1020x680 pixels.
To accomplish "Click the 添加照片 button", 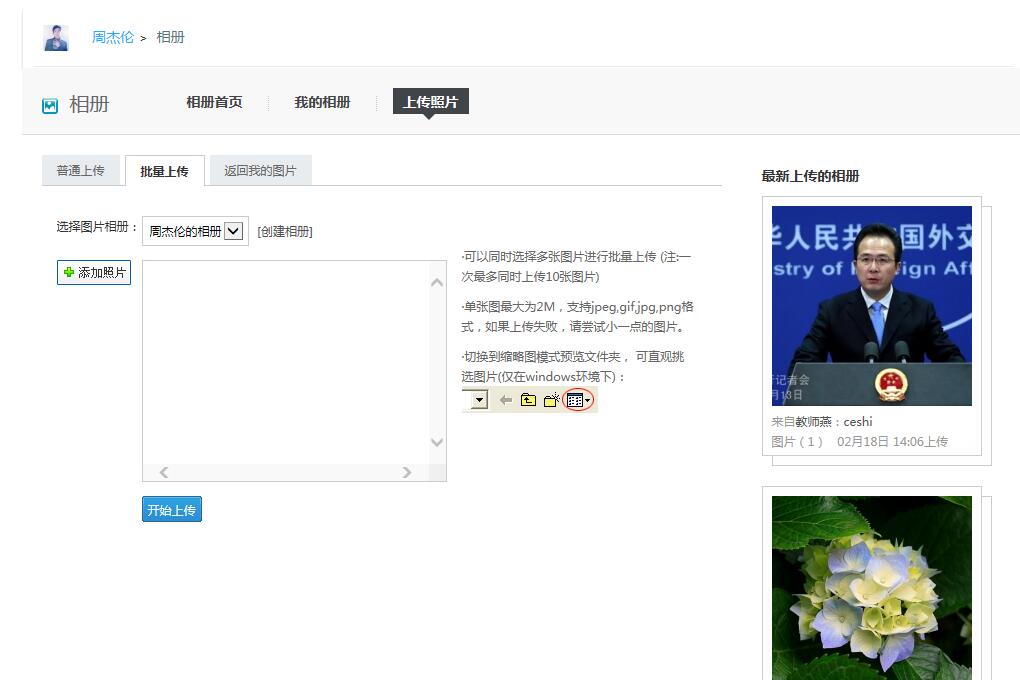I will coord(94,272).
